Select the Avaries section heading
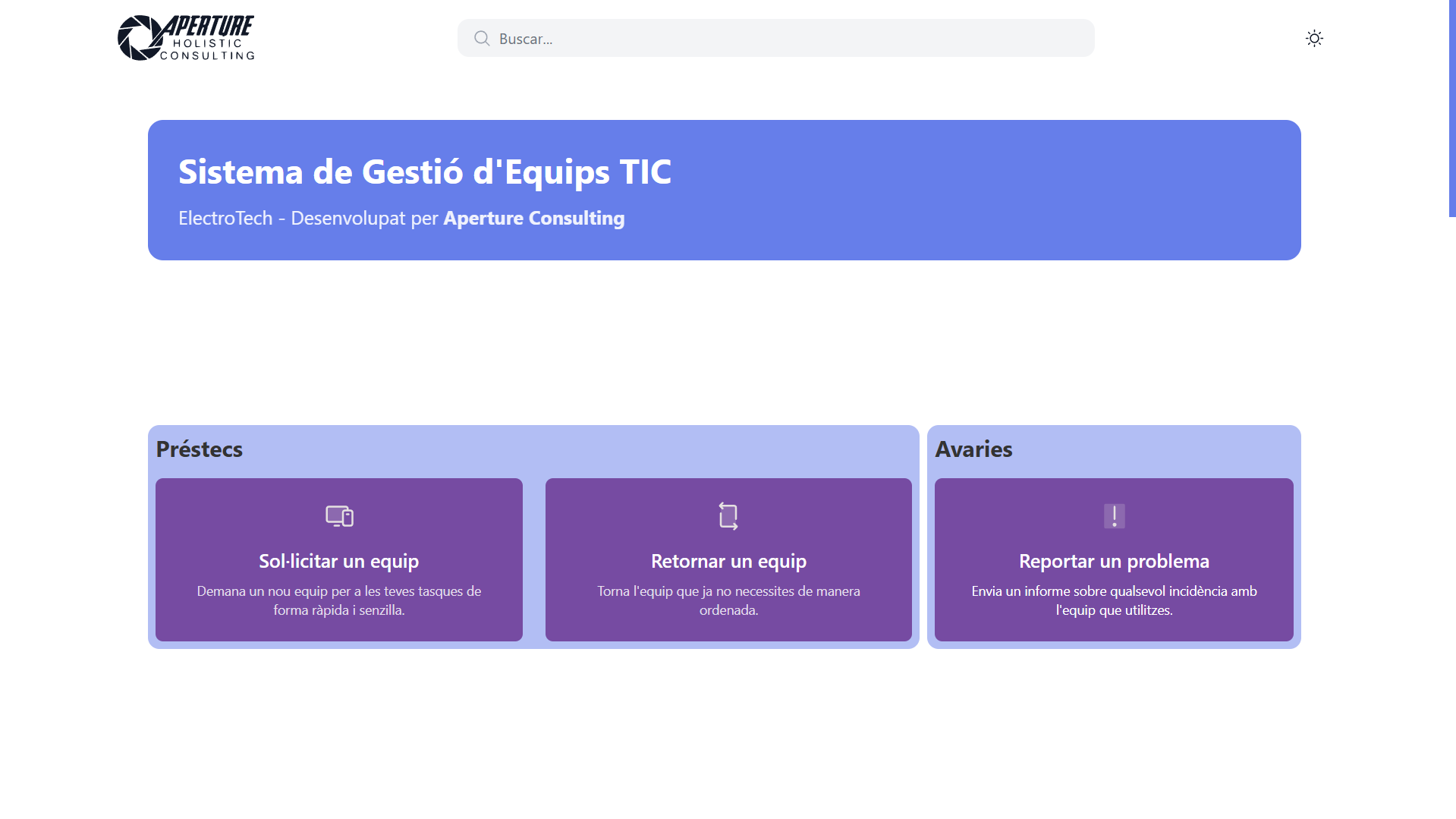This screenshot has height=819, width=1456. pos(973,449)
